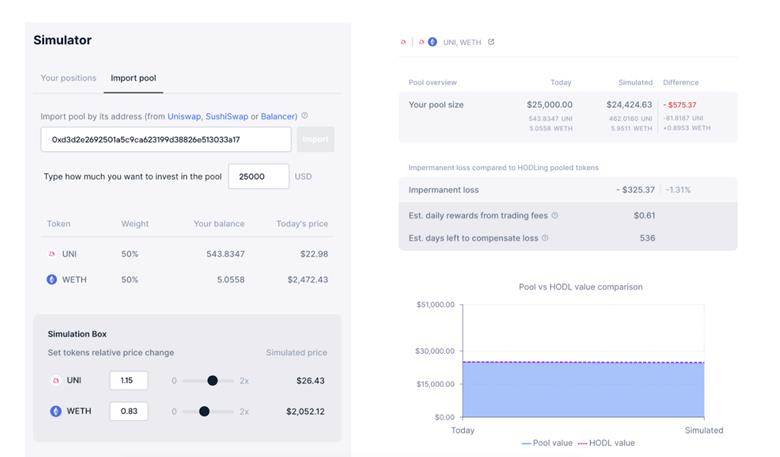Click UNI today's price $22.98
The height and width of the screenshot is (457, 780).
[x=314, y=254]
